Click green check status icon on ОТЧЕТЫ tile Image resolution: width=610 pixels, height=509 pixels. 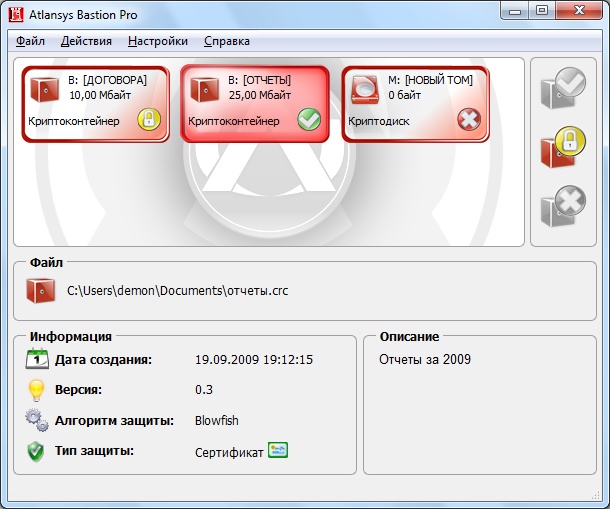[309, 120]
